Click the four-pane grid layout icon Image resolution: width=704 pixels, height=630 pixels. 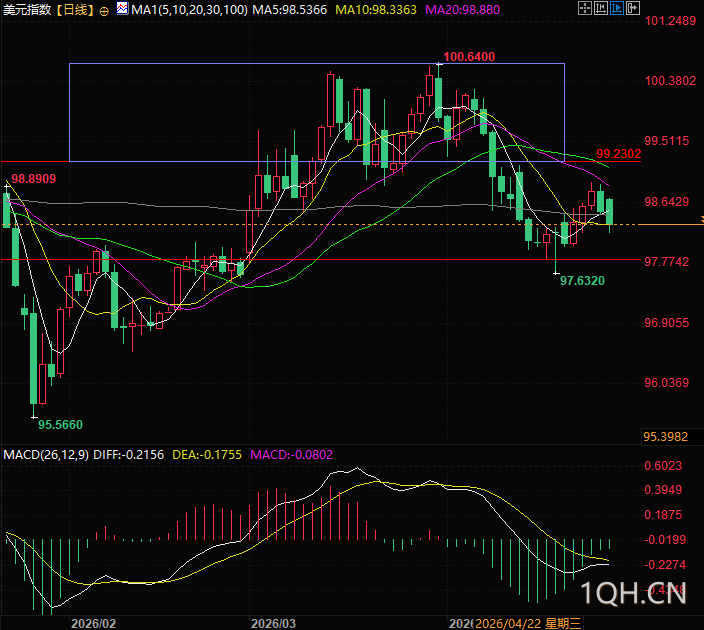tap(585, 8)
